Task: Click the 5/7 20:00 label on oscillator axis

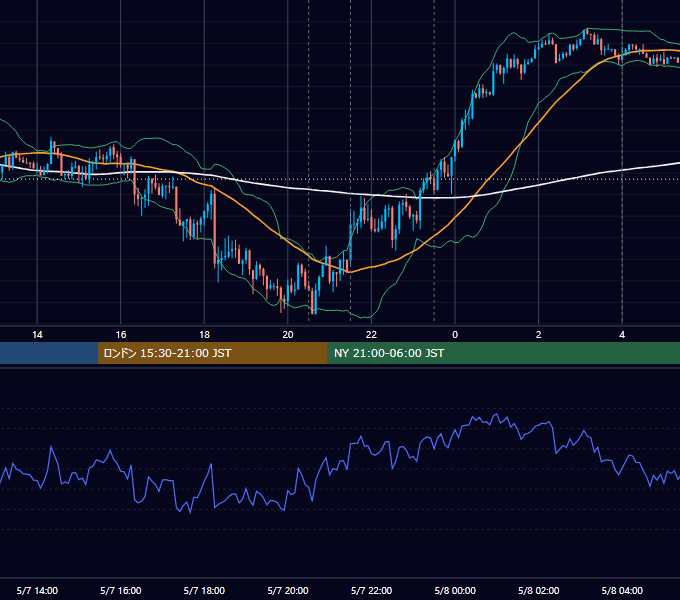Action: pyautogui.click(x=288, y=591)
